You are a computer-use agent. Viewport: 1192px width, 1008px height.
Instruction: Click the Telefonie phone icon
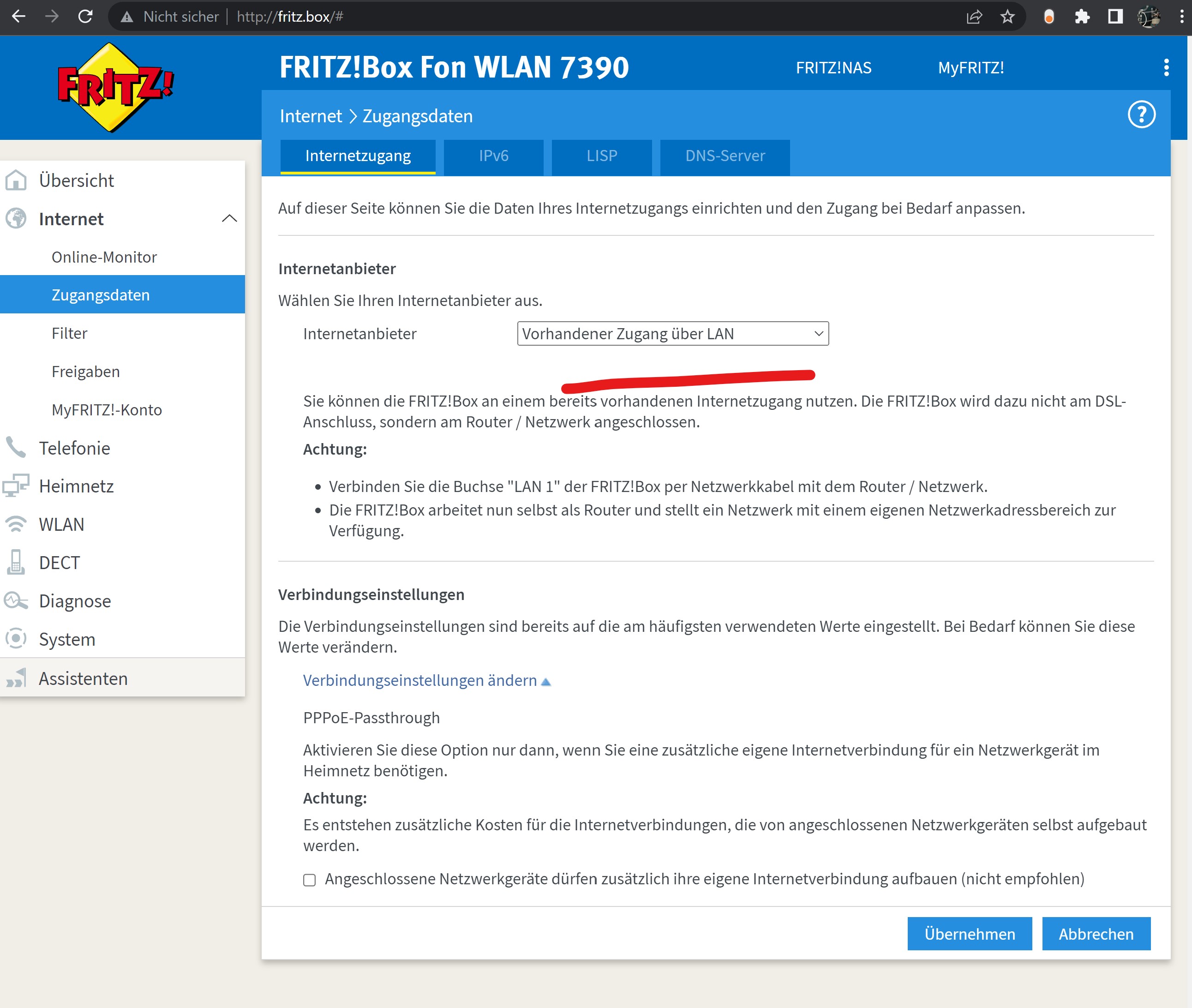pyautogui.click(x=16, y=447)
